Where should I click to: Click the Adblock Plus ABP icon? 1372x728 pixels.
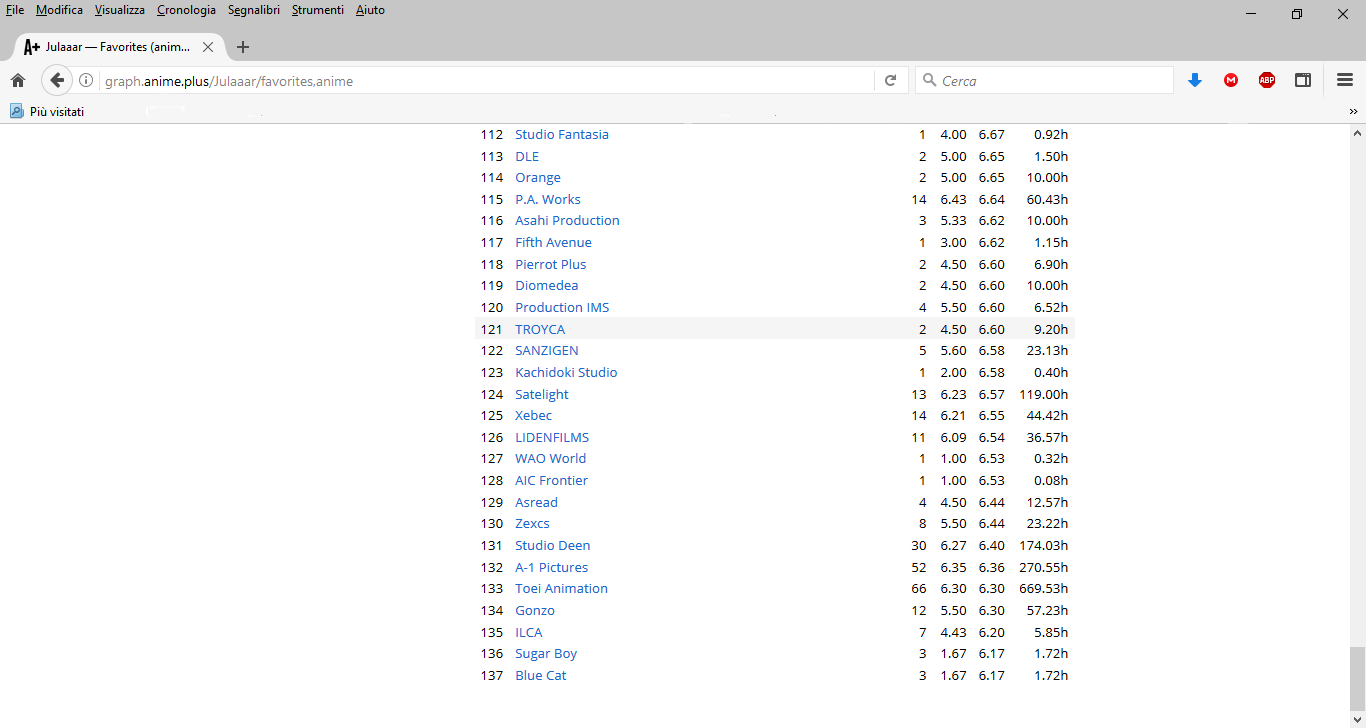coord(1267,81)
